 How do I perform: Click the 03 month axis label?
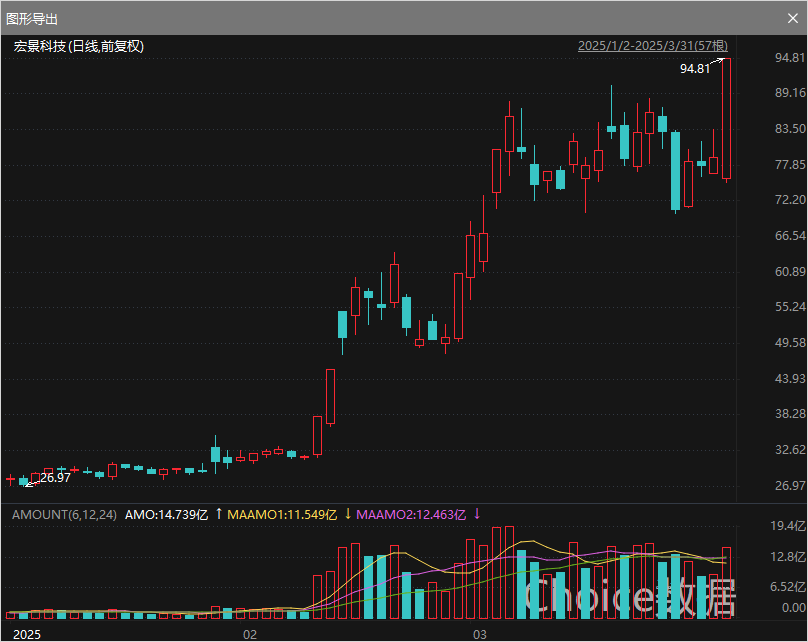(x=480, y=634)
